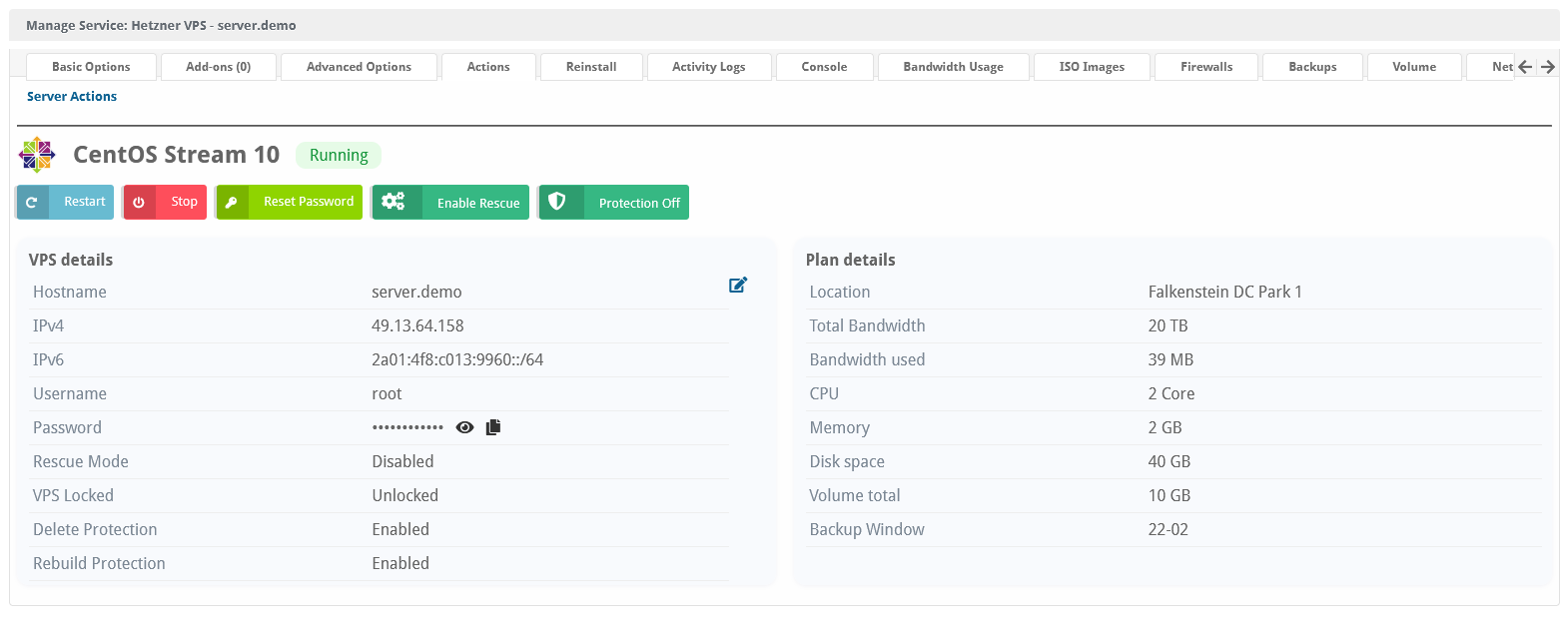Click the IPv4 address 49.13.64.158
1568x631 pixels.
tap(417, 325)
